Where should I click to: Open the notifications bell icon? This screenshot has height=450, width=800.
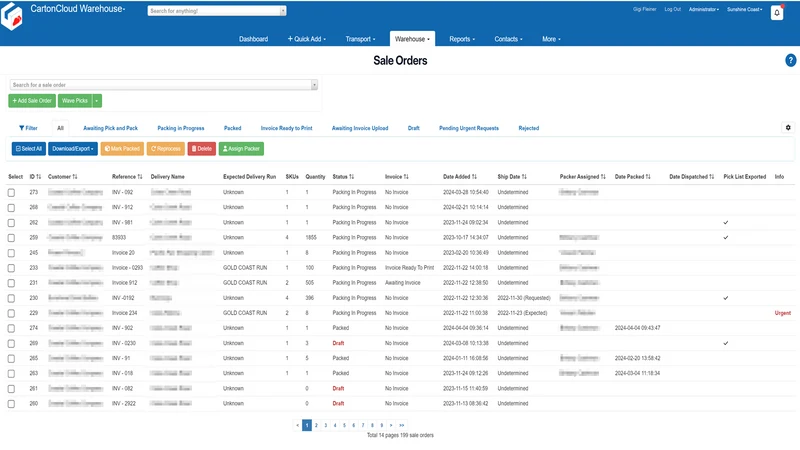pyautogui.click(x=777, y=13)
